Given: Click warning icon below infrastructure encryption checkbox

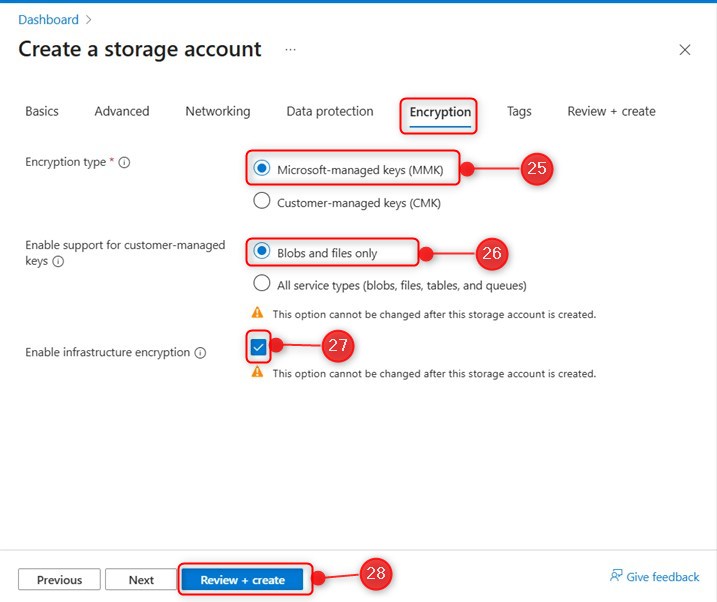Looking at the screenshot, I should tap(258, 373).
